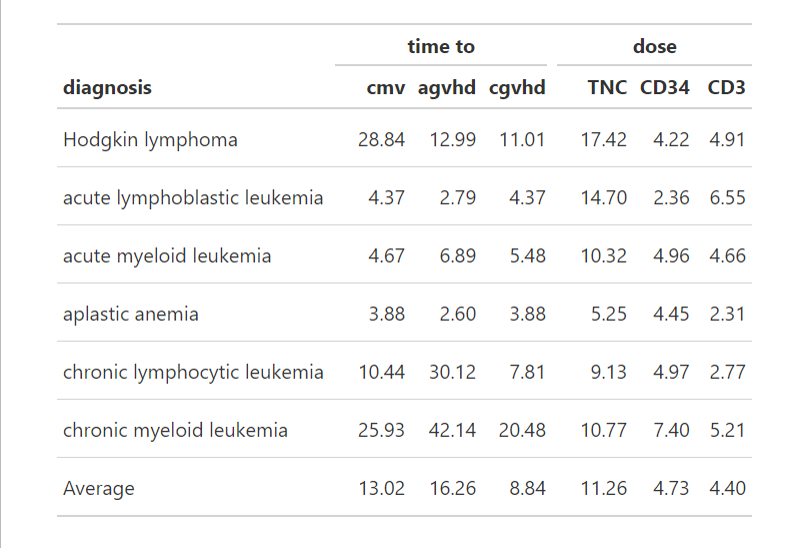Select the 42.14 agvhd value cell
The image size is (804, 548).
point(452,430)
